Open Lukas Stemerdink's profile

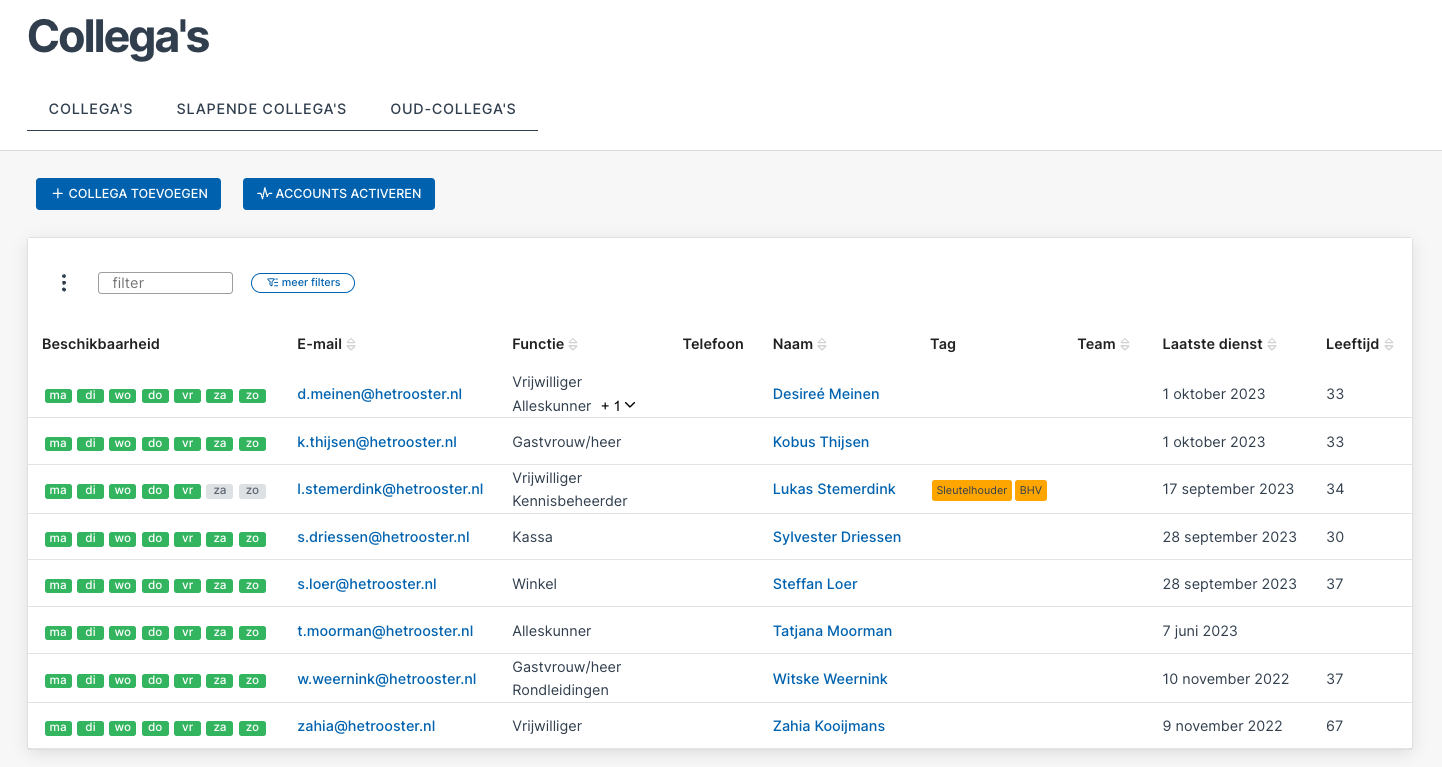[834, 489]
